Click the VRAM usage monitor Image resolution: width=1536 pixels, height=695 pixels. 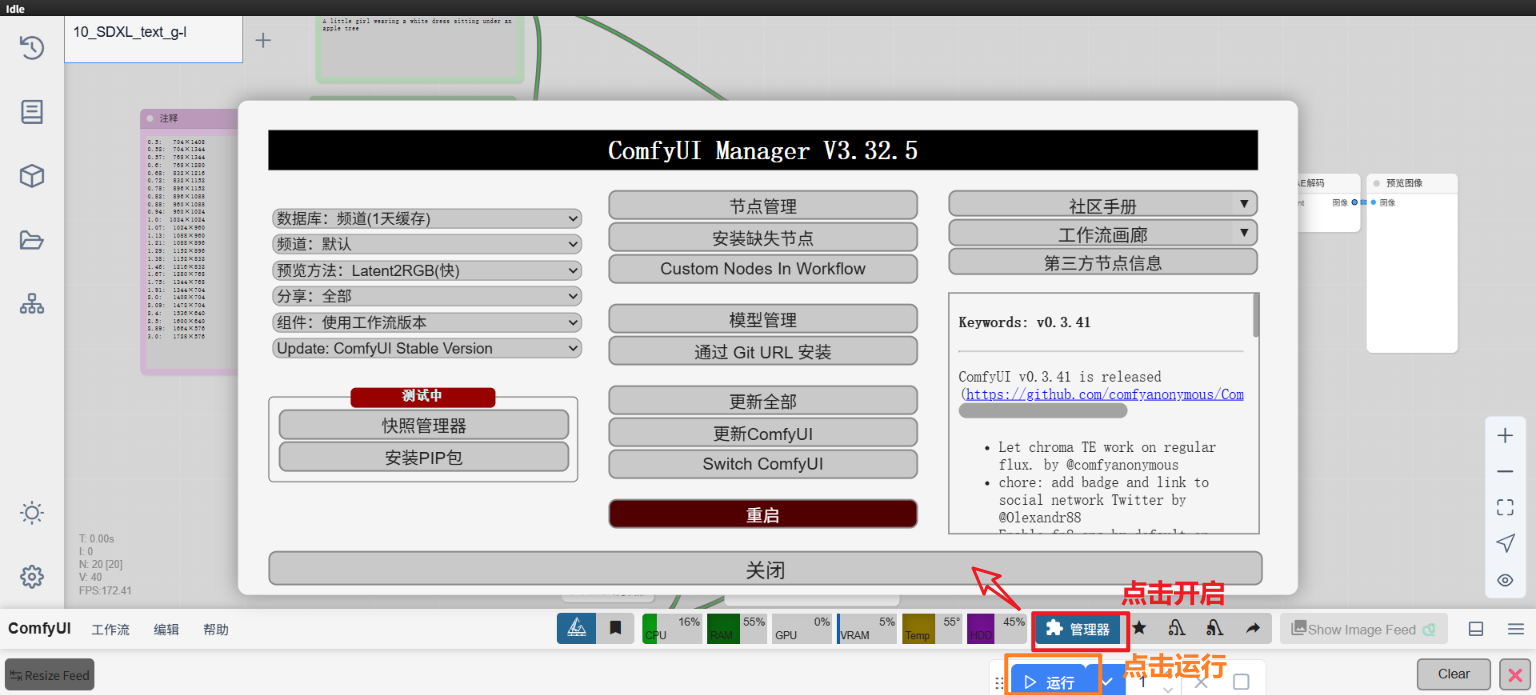(x=866, y=628)
